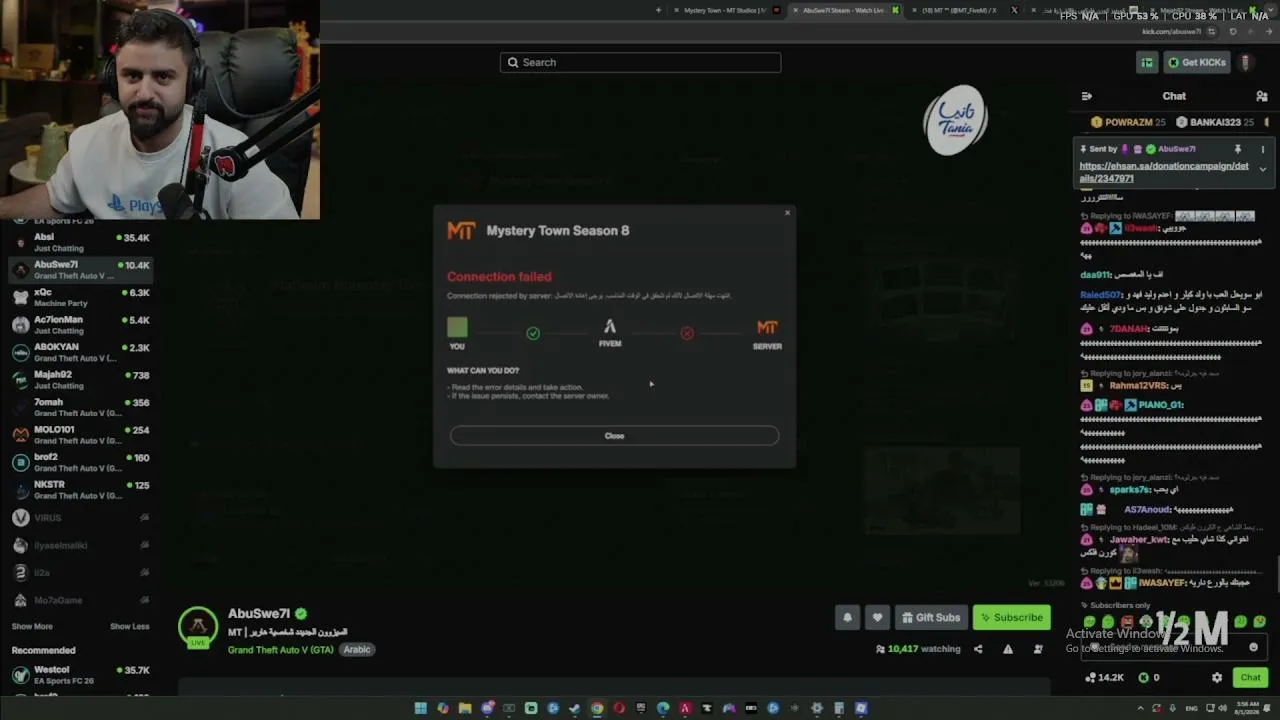
Task: Click Show Less in sidebar
Action: [x=129, y=626]
